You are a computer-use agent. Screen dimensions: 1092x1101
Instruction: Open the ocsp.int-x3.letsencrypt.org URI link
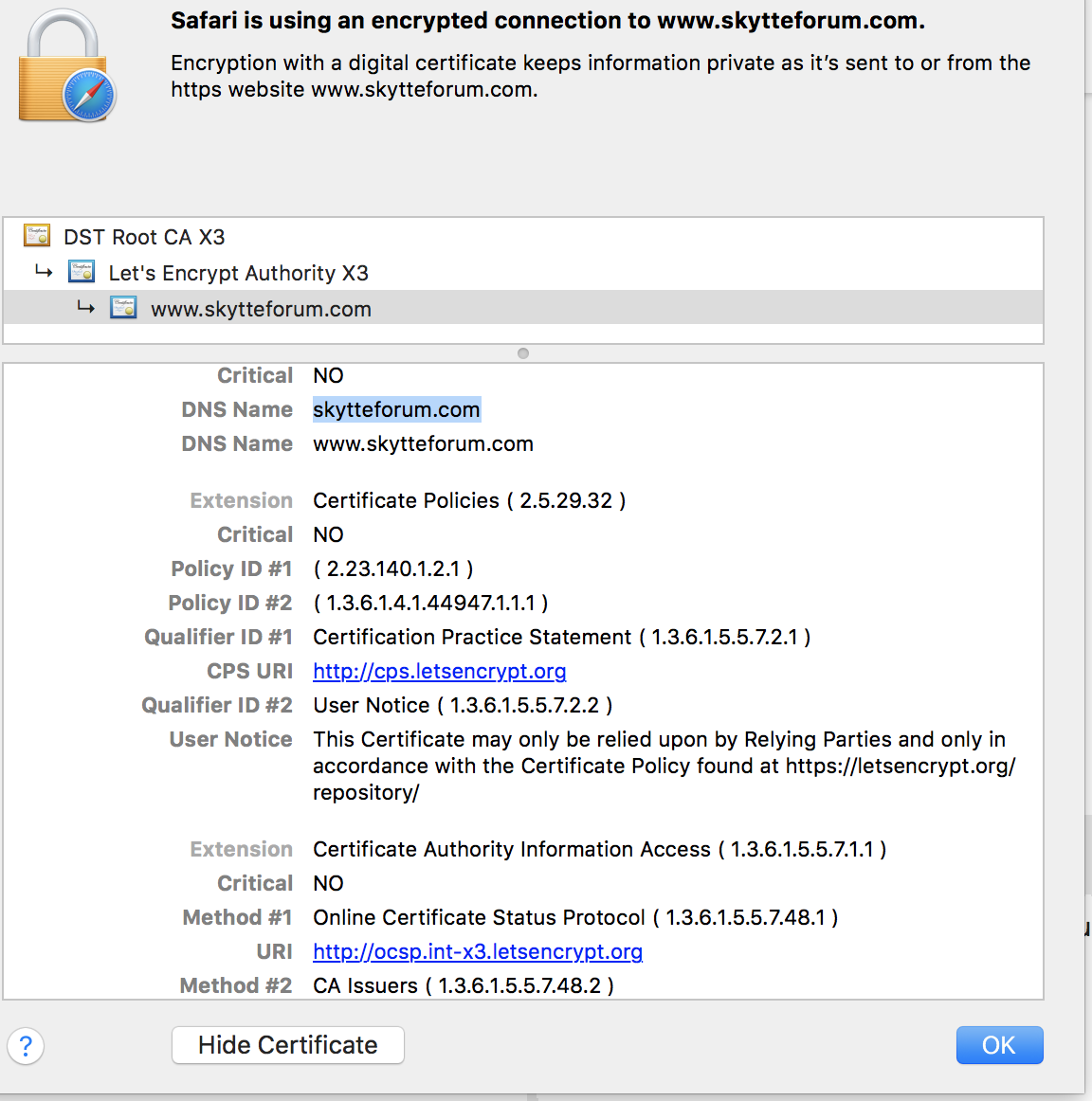pos(478,952)
